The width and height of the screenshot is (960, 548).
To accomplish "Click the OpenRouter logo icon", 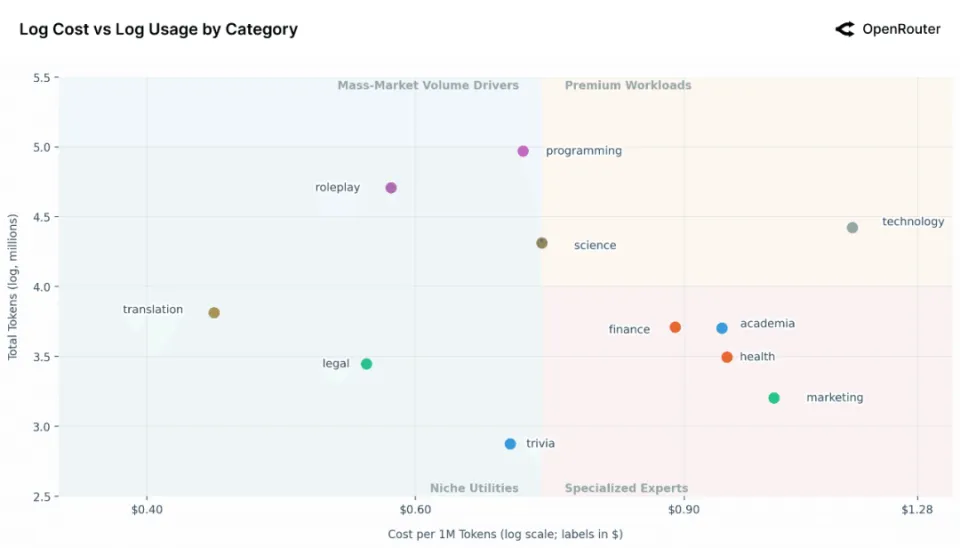I will pos(845,29).
